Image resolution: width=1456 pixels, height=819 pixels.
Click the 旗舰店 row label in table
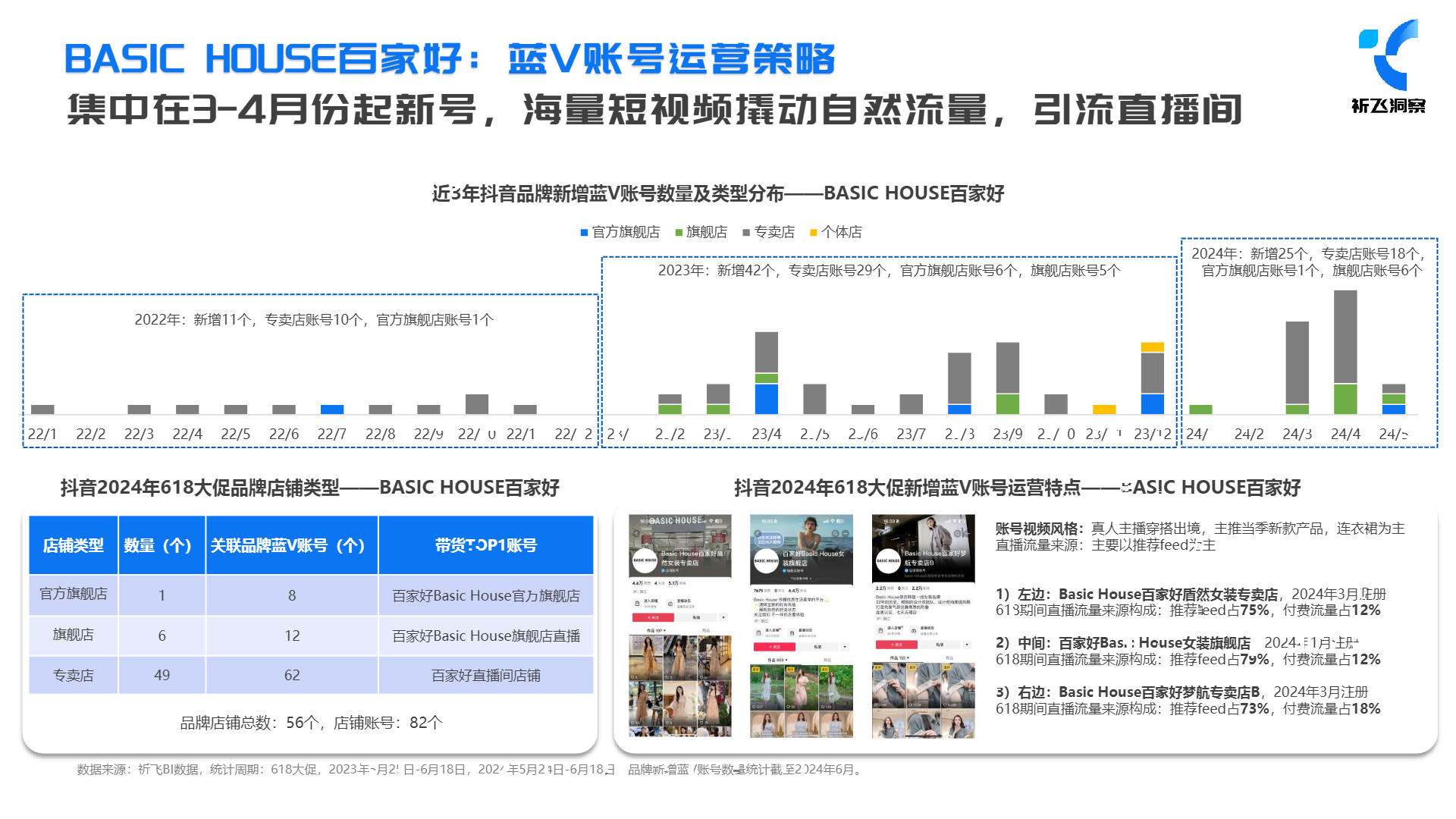pyautogui.click(x=74, y=635)
